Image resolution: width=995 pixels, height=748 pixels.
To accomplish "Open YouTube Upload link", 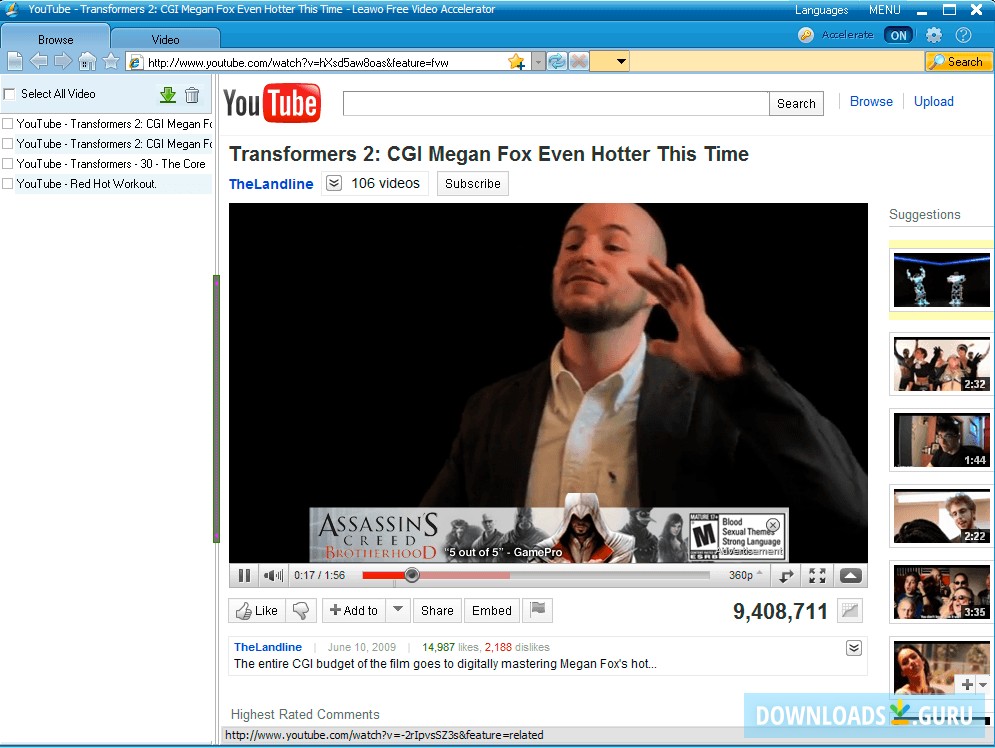I will point(933,102).
